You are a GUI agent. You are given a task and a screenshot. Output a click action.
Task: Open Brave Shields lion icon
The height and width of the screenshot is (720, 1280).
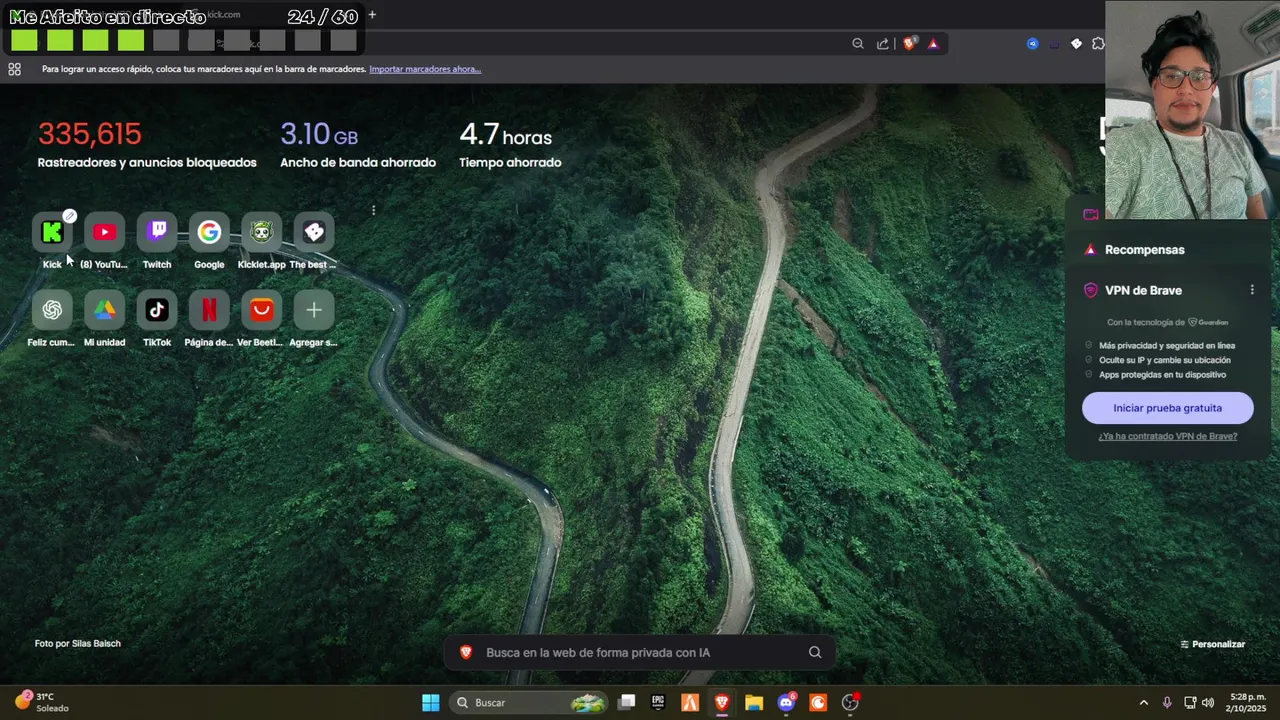pos(909,44)
